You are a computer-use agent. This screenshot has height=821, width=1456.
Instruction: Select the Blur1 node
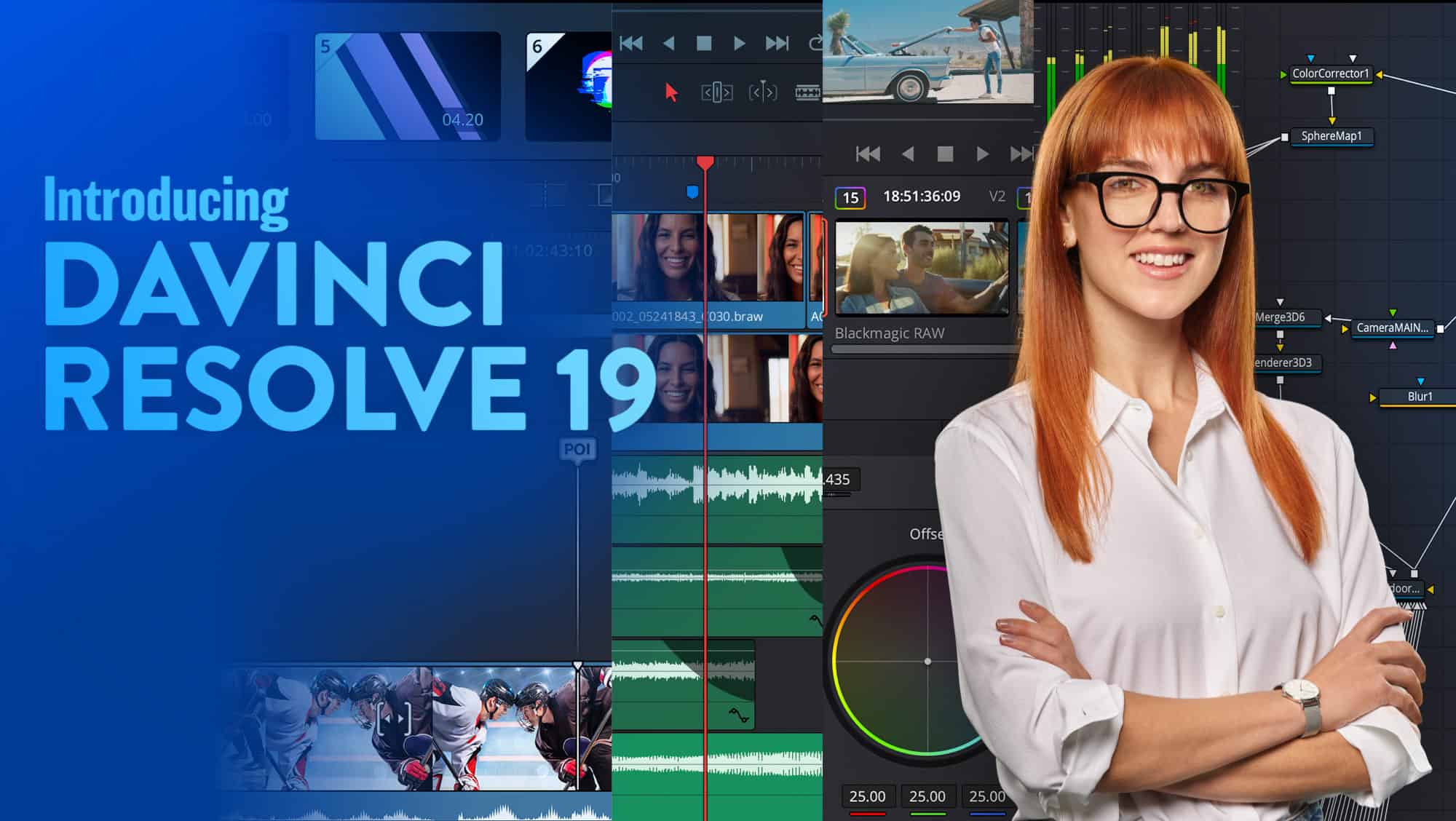(1419, 397)
